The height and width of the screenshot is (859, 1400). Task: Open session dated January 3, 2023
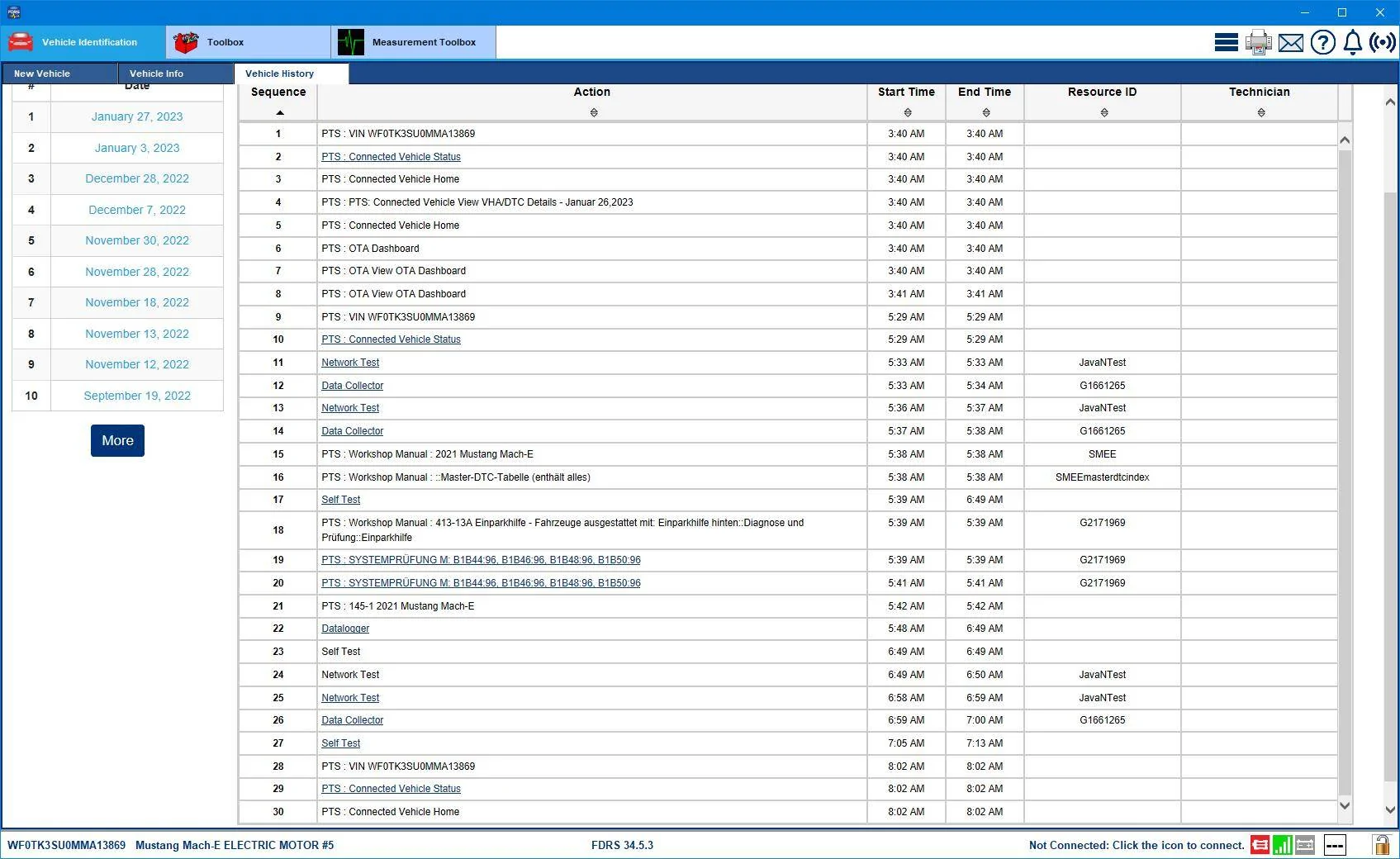[137, 148]
